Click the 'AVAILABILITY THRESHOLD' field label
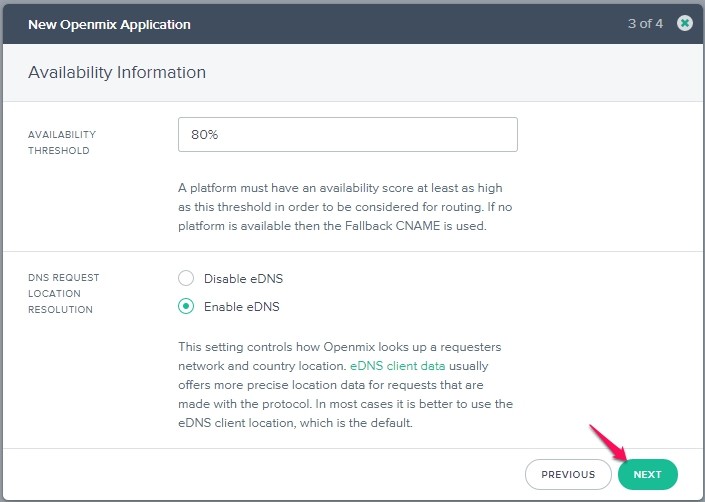The width and height of the screenshot is (705, 502). pyautogui.click(x=62, y=143)
